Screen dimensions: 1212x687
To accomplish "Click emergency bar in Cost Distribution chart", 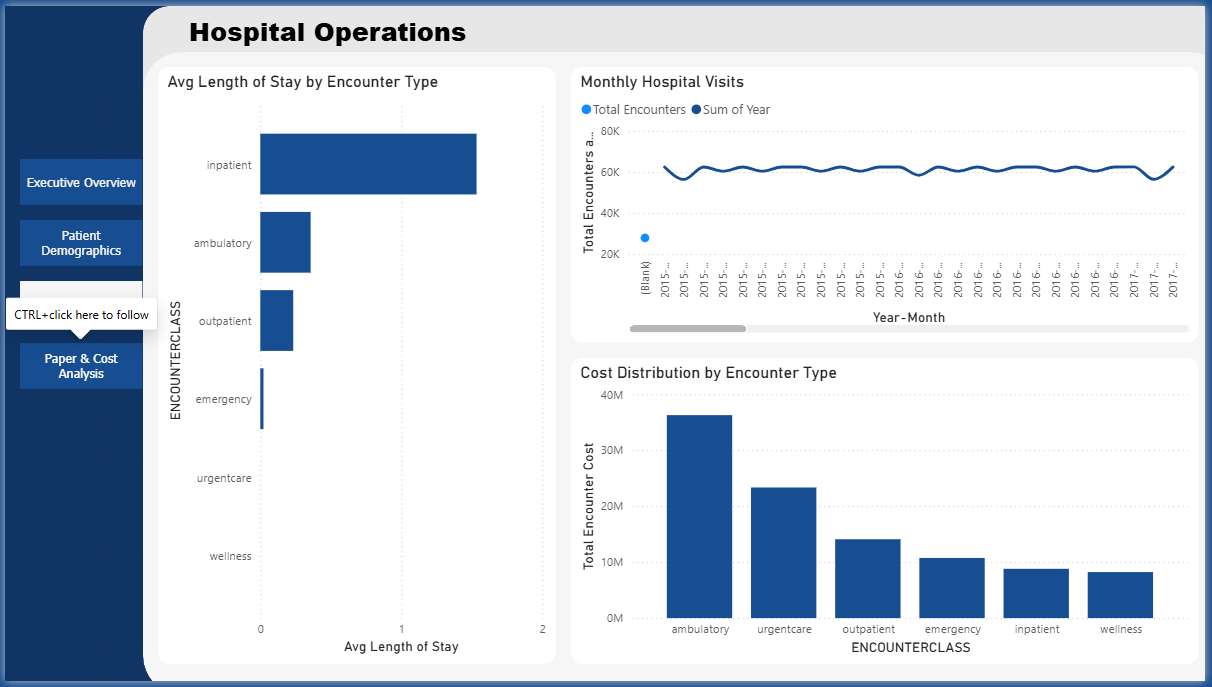I will pyautogui.click(x=952, y=587).
